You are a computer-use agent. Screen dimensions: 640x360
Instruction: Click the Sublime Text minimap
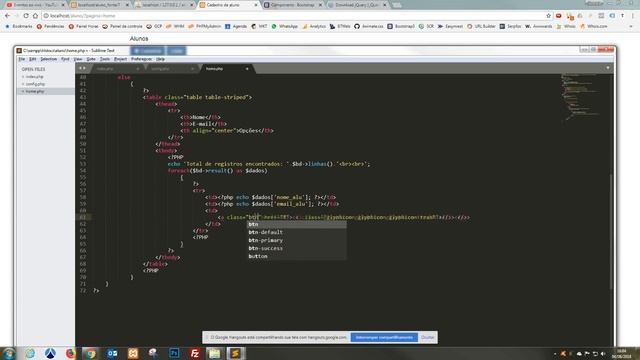click(582, 98)
